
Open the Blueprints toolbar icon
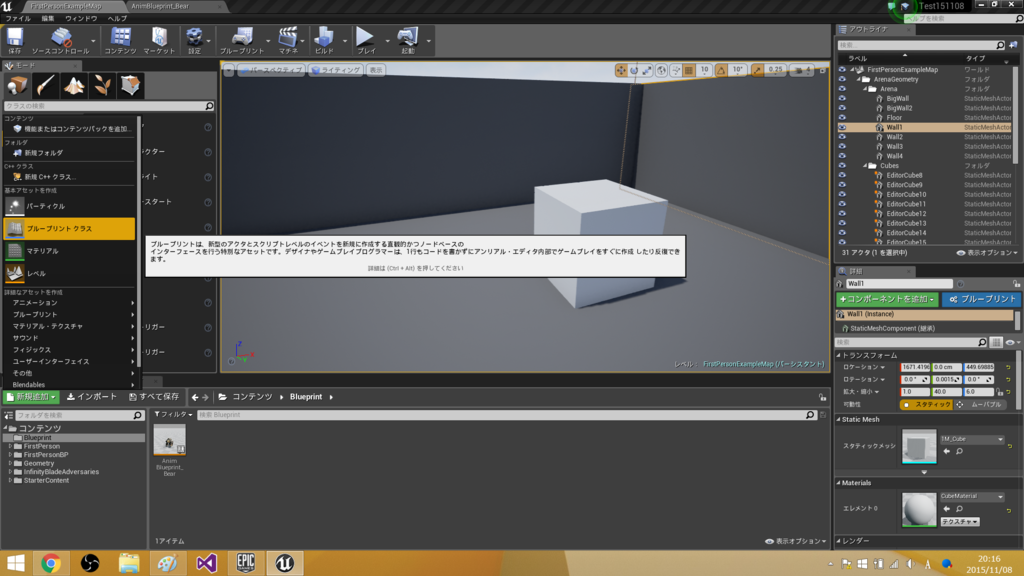pos(242,40)
